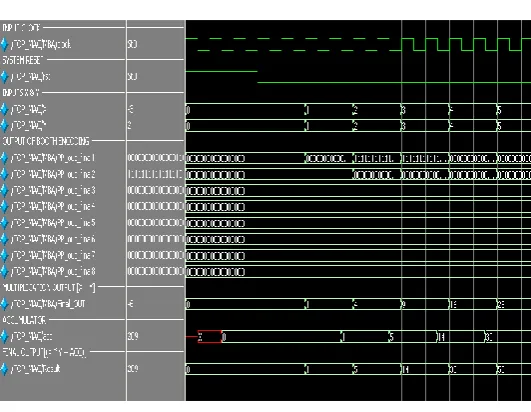
Task: Click the y input signal diamond icon
Action: pyautogui.click(x=4, y=125)
